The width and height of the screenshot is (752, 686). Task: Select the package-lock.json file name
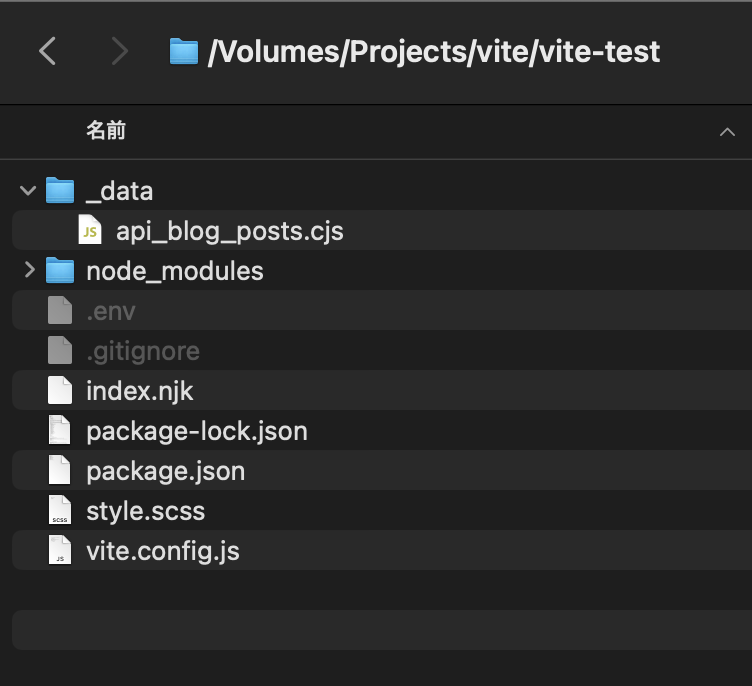point(196,431)
